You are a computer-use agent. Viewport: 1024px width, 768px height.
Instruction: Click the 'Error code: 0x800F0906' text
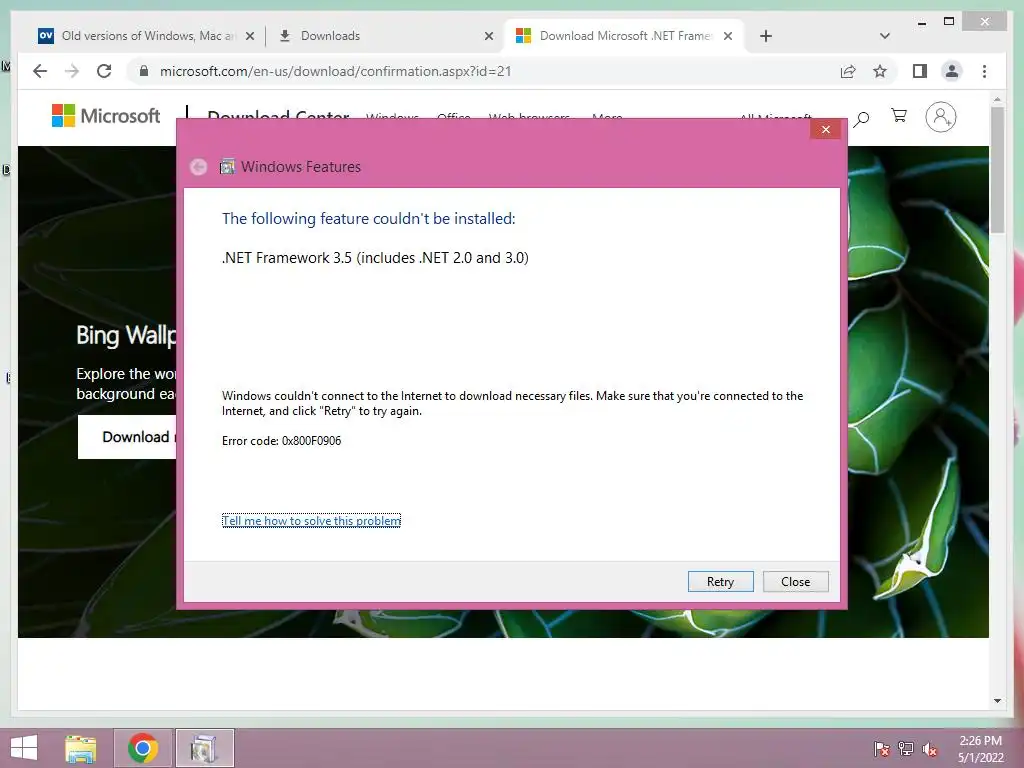(x=281, y=441)
